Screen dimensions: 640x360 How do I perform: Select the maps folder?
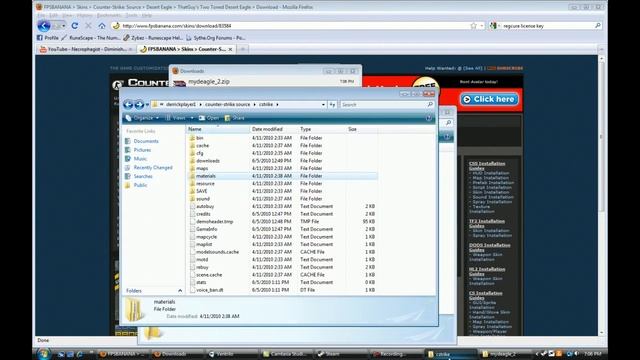tap(202, 168)
